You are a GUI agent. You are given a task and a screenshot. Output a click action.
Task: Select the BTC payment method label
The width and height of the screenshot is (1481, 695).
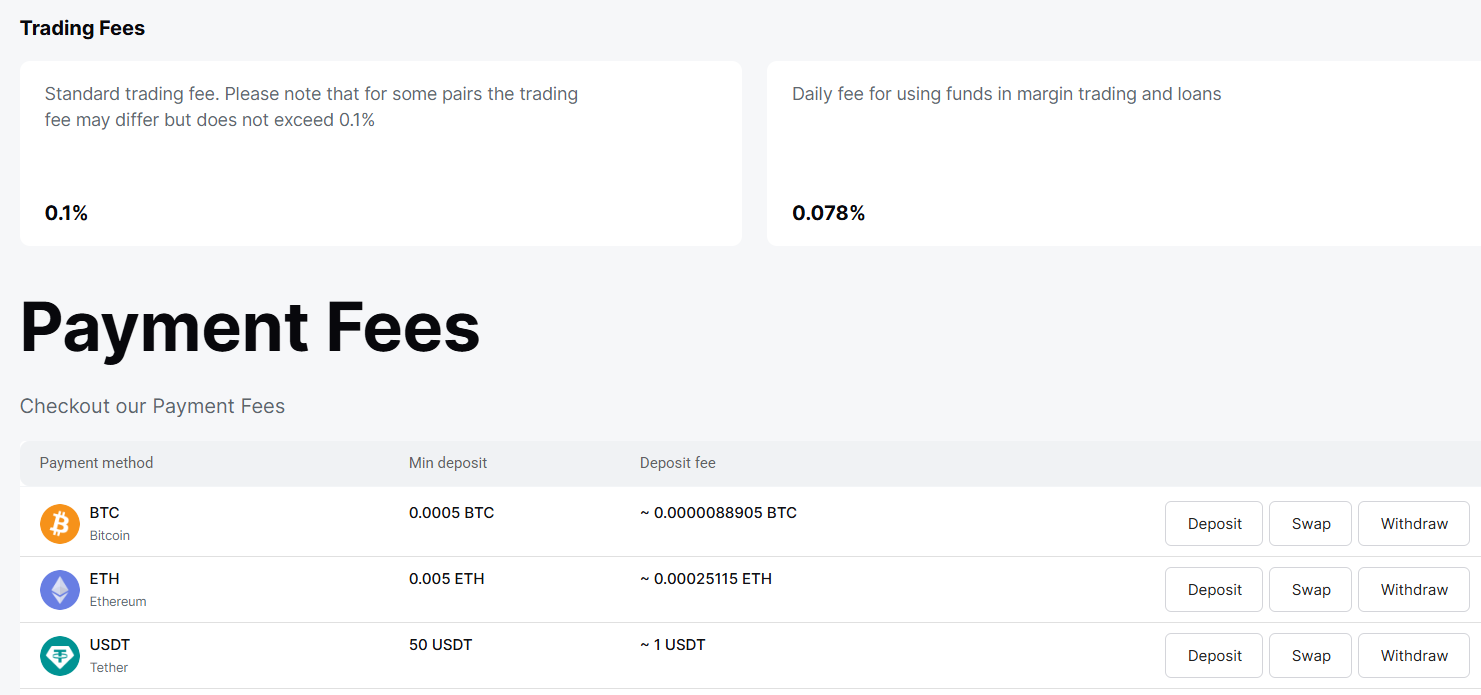[104, 512]
